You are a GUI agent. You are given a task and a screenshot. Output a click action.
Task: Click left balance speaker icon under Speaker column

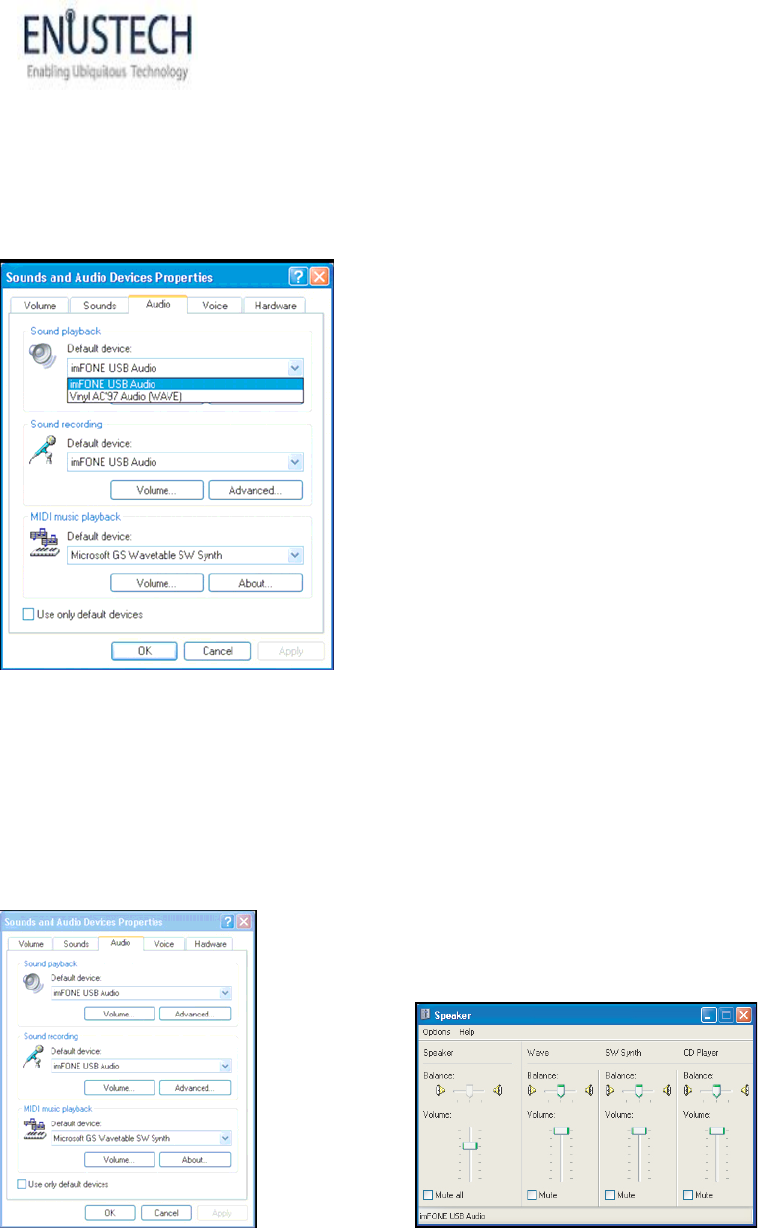[x=440, y=1090]
